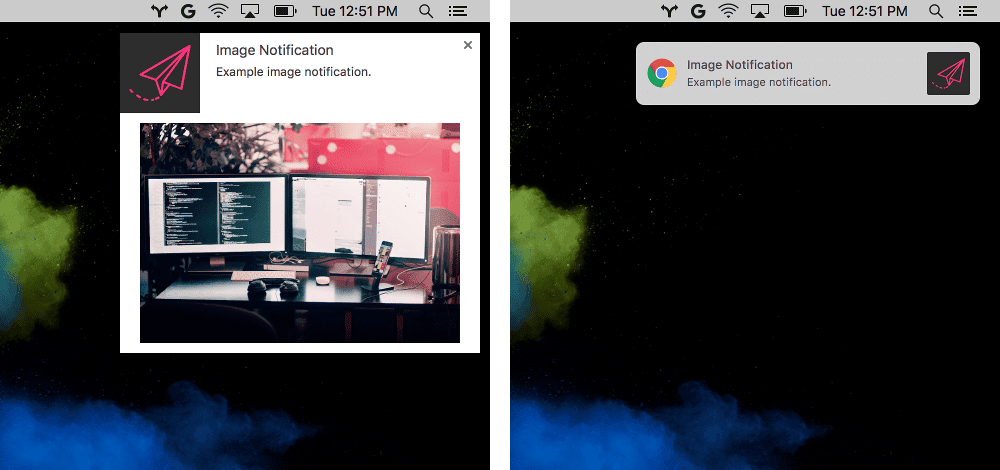Image resolution: width=1000 pixels, height=470 pixels.
Task: Click the Wi-Fi icon in the left screenshot's menu bar
Action: point(218,11)
